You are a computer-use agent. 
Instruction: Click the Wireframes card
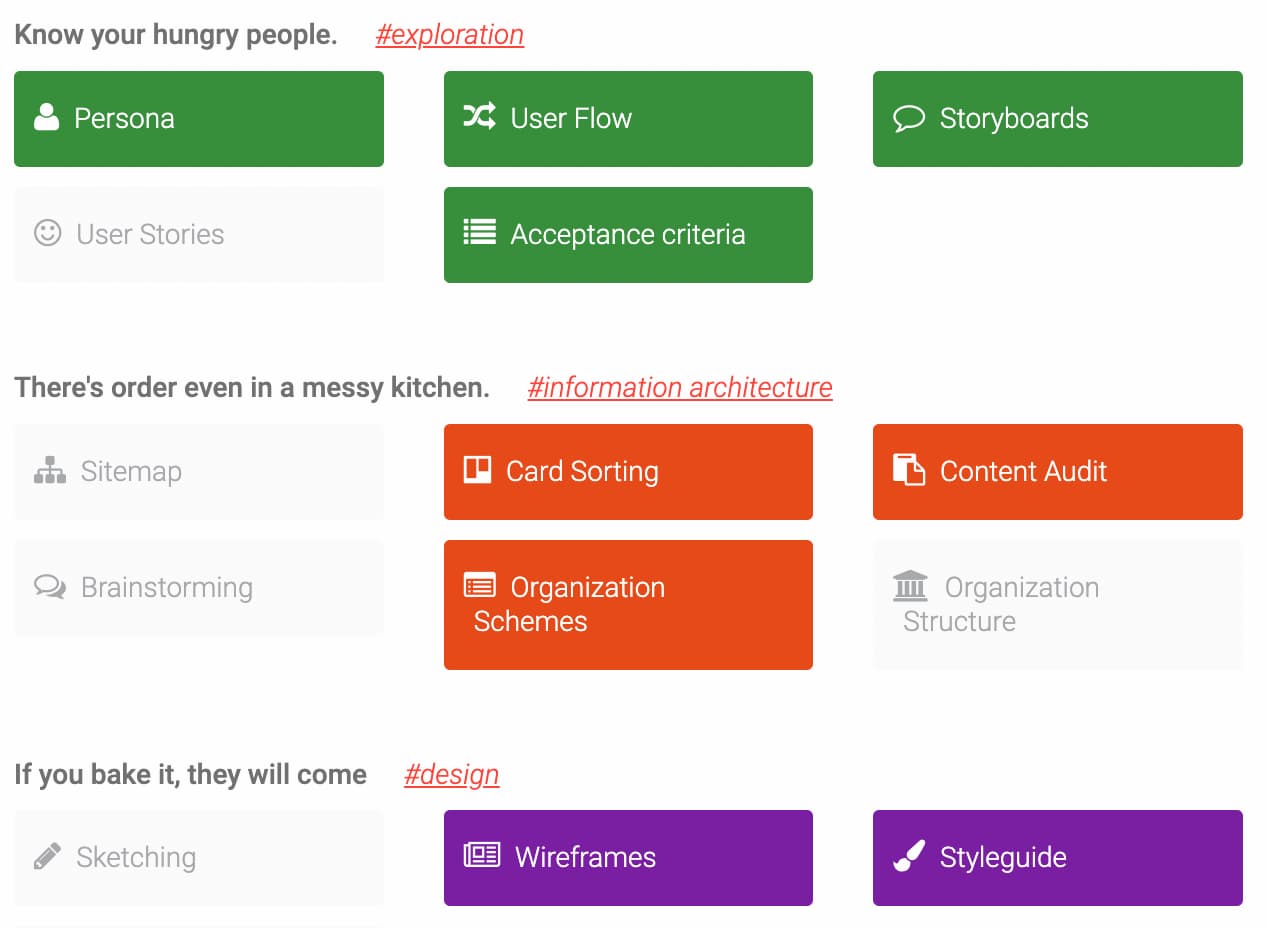pos(628,857)
